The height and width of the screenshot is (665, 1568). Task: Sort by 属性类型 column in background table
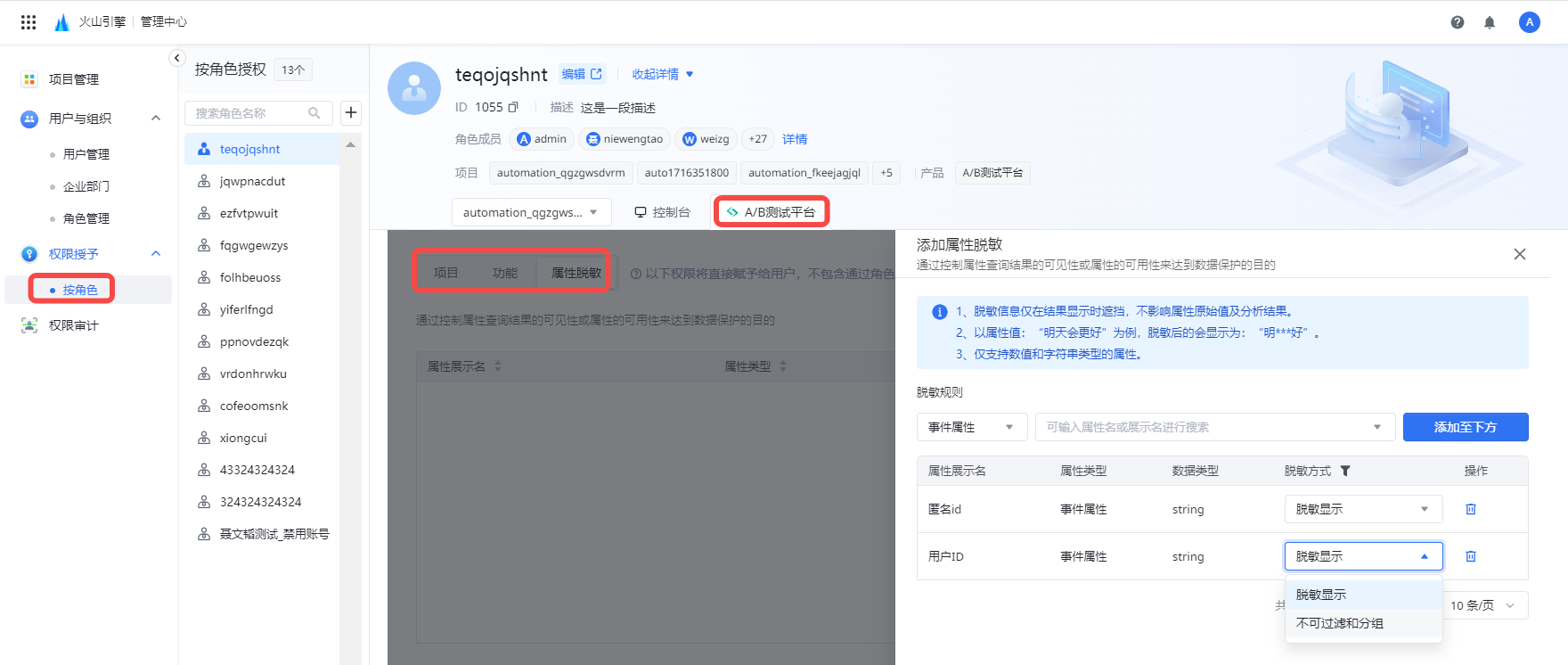[x=783, y=366]
